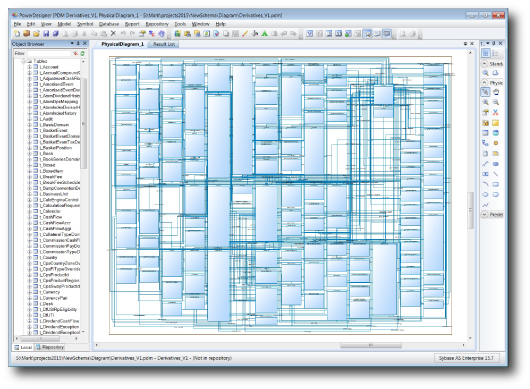Click the Zoom In tool in the toolbox
Image resolution: width=530 pixels, height=389 pixels.
[x=485, y=102]
